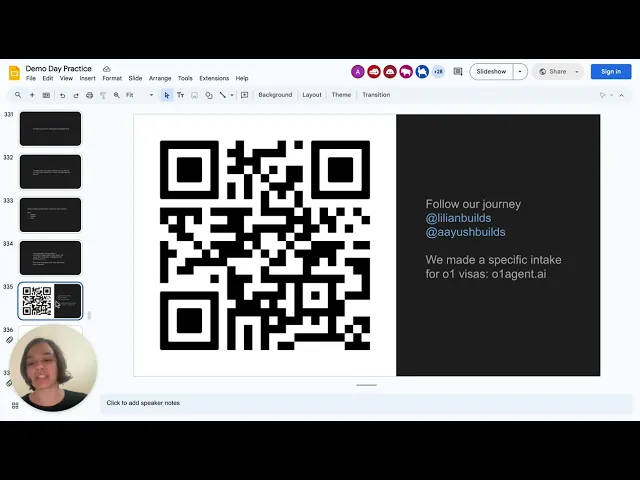Select slide 334 thumbnail

click(x=51, y=258)
